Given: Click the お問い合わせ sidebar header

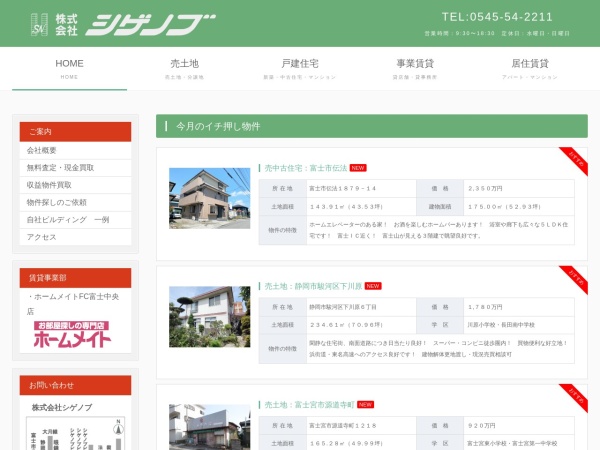Looking at the screenshot, I should 75,385.
